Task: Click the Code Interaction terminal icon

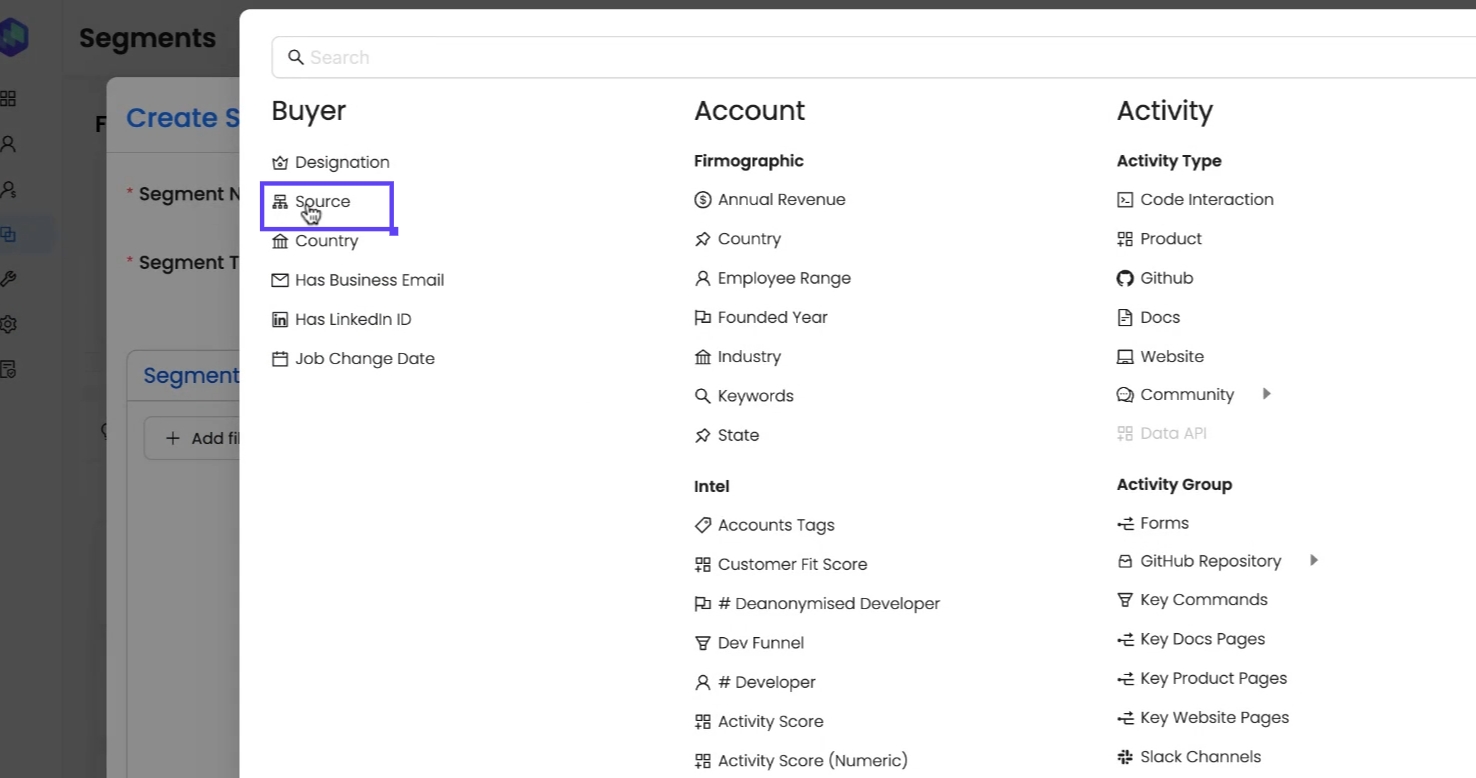Action: click(1125, 200)
